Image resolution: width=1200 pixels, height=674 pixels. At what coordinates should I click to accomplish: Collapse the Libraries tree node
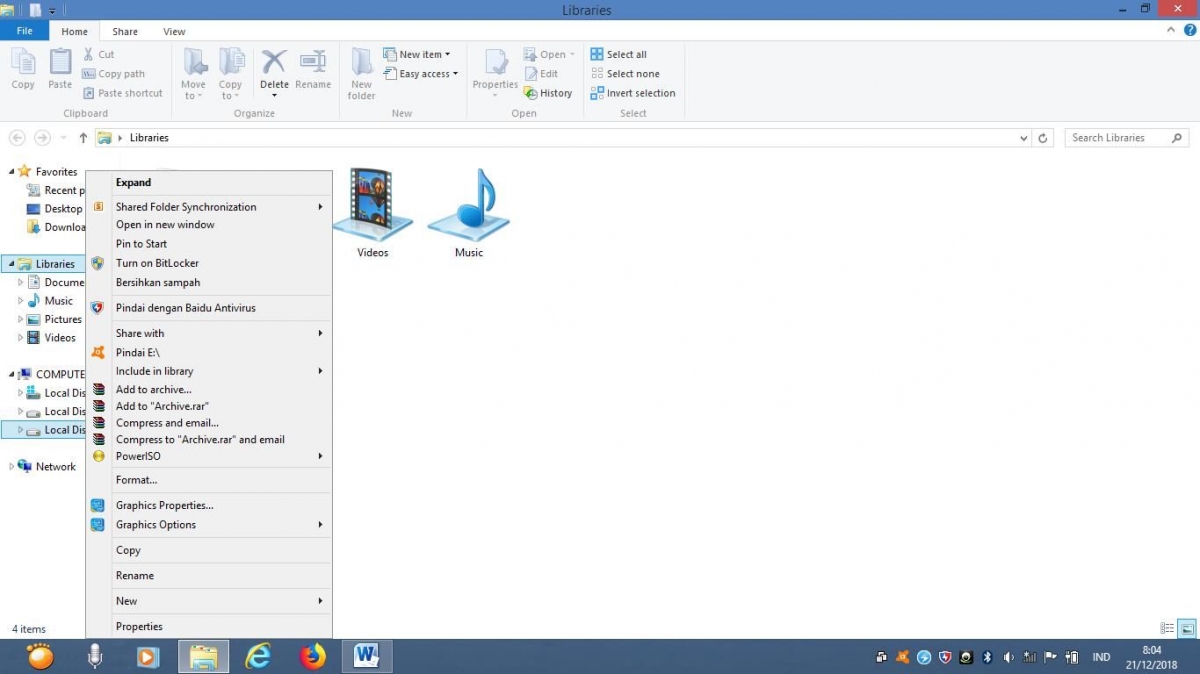click(11, 264)
